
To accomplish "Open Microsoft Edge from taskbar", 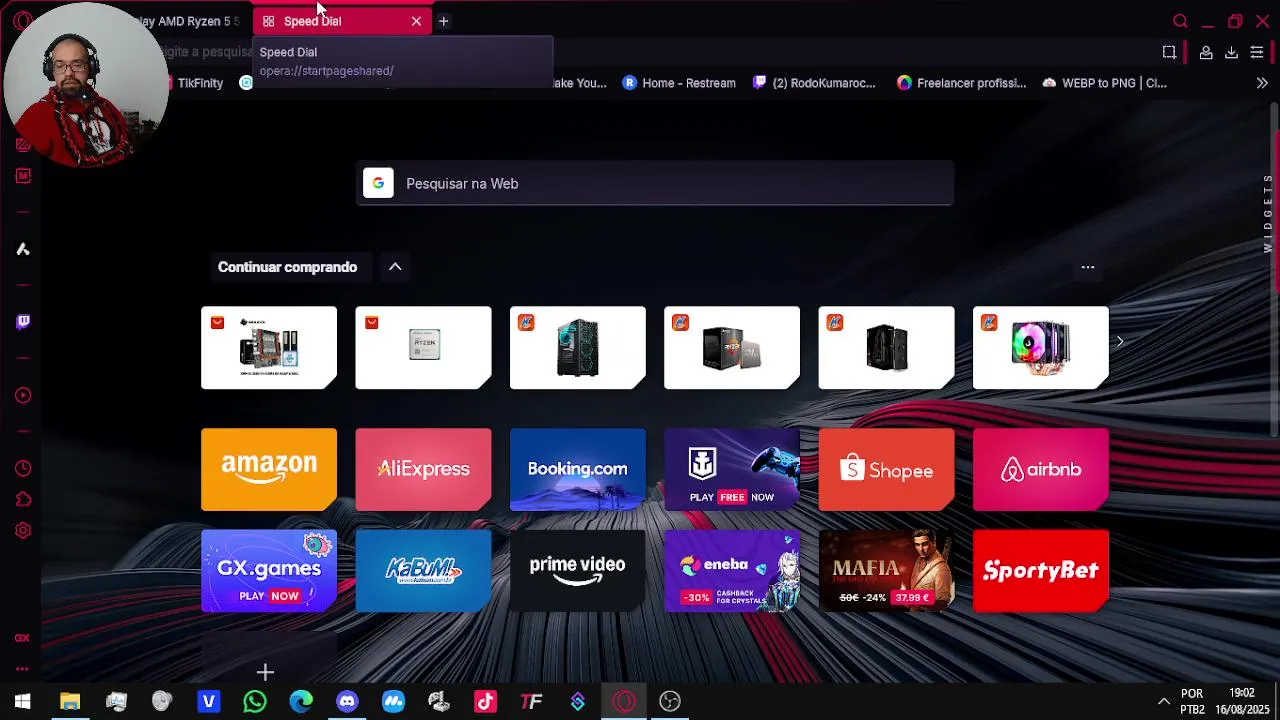I will [301, 701].
